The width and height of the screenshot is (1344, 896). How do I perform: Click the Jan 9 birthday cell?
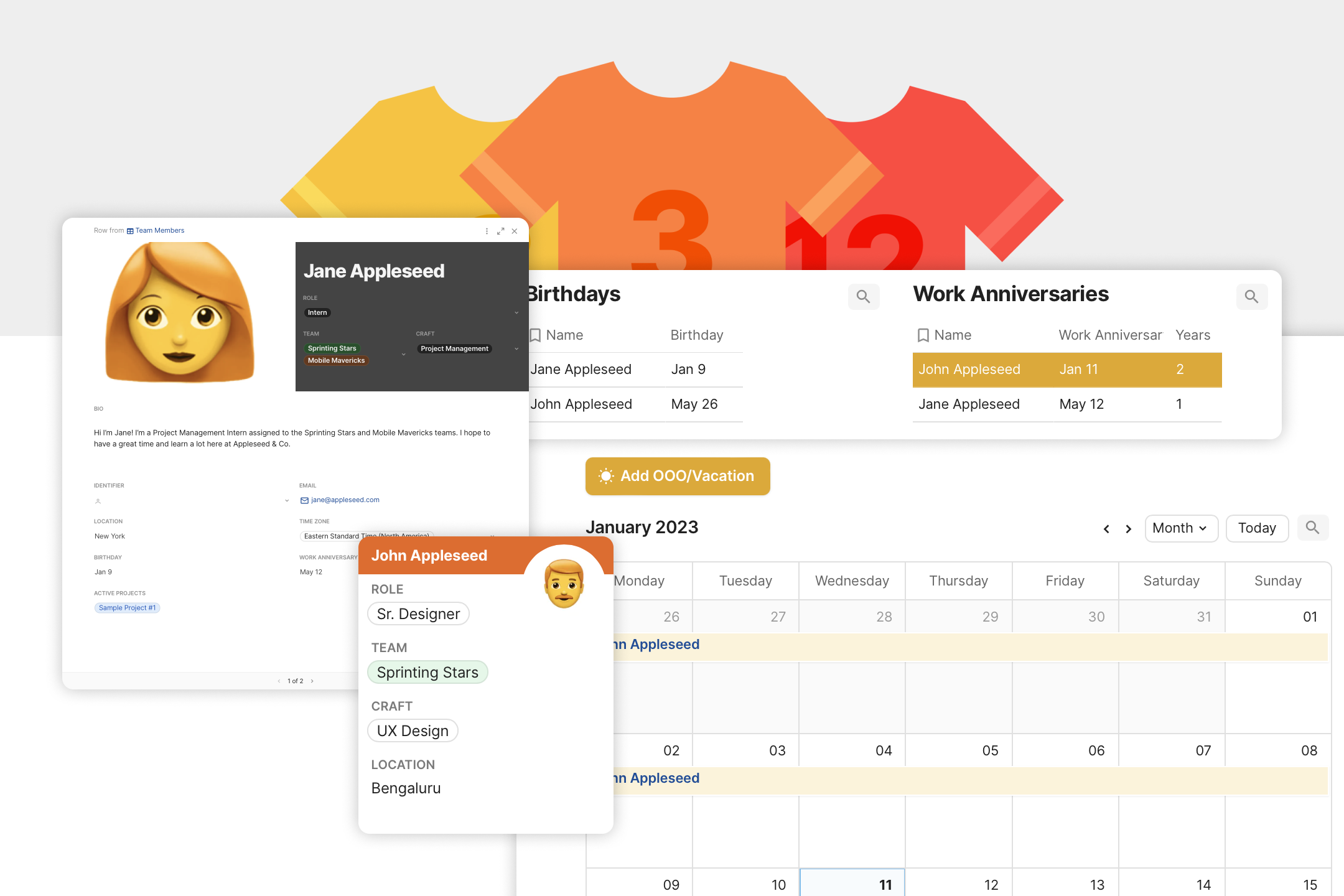(688, 370)
